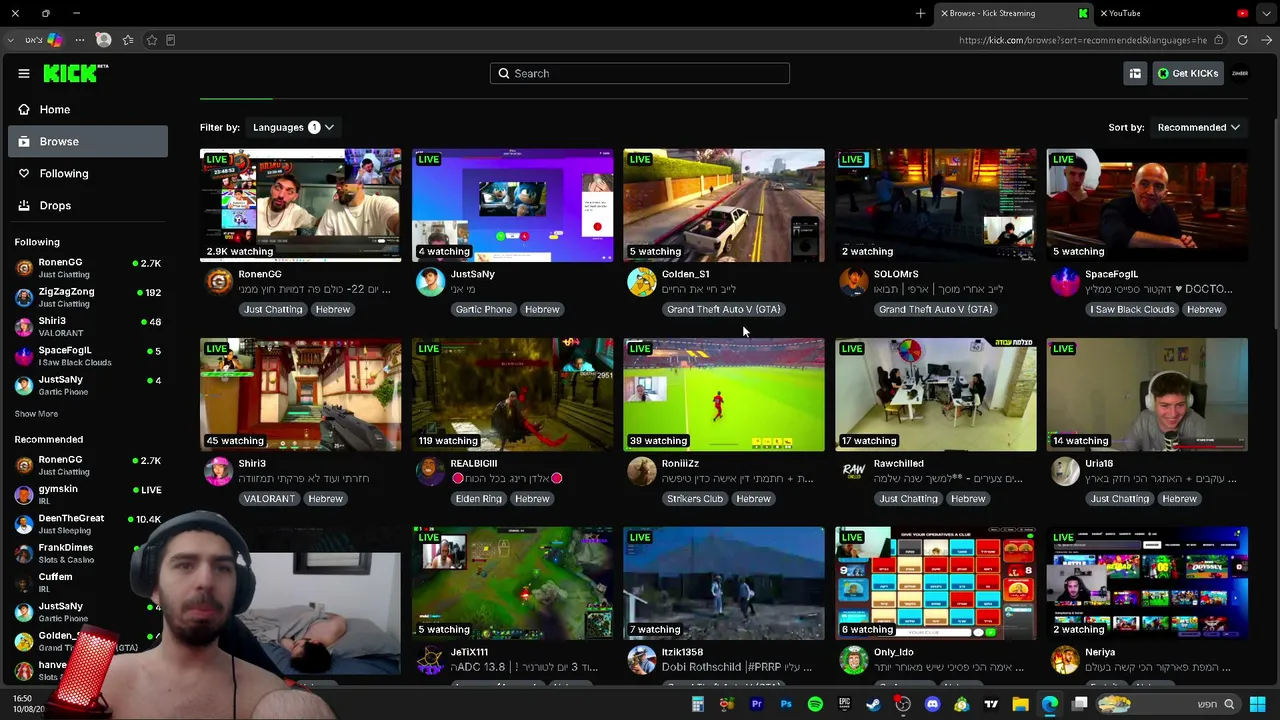Open the dashboard layout icon beside Get KICKs
This screenshot has width=1280, height=720.
[x=1135, y=73]
